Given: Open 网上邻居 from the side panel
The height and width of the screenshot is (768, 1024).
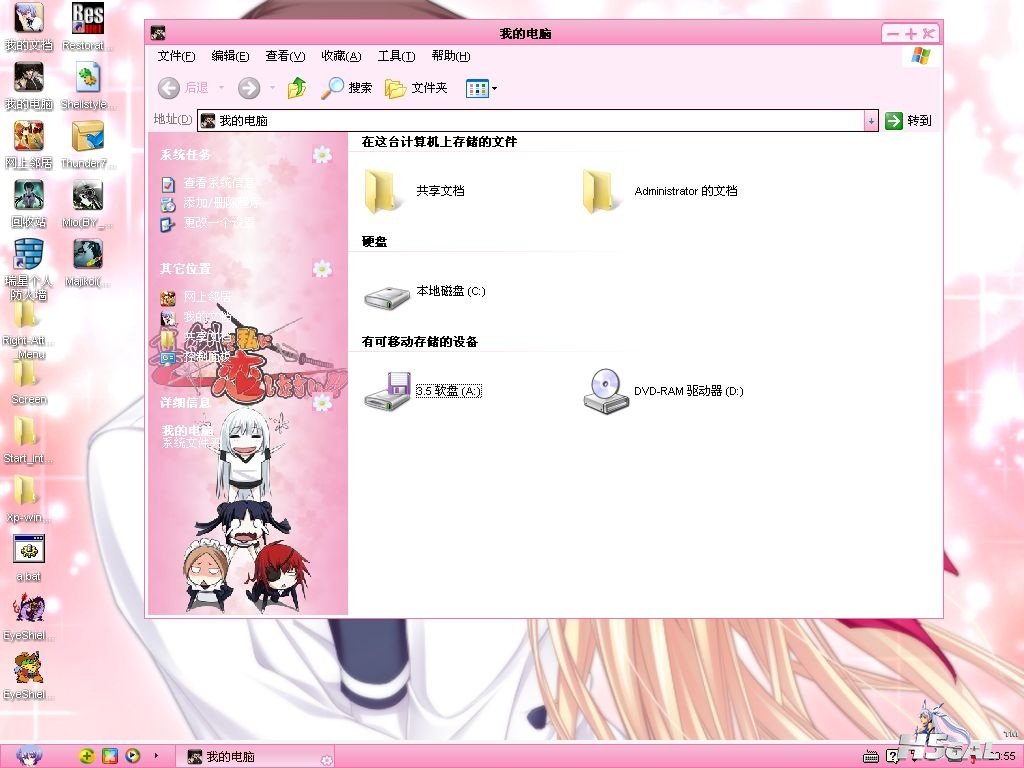Looking at the screenshot, I should tap(196, 297).
